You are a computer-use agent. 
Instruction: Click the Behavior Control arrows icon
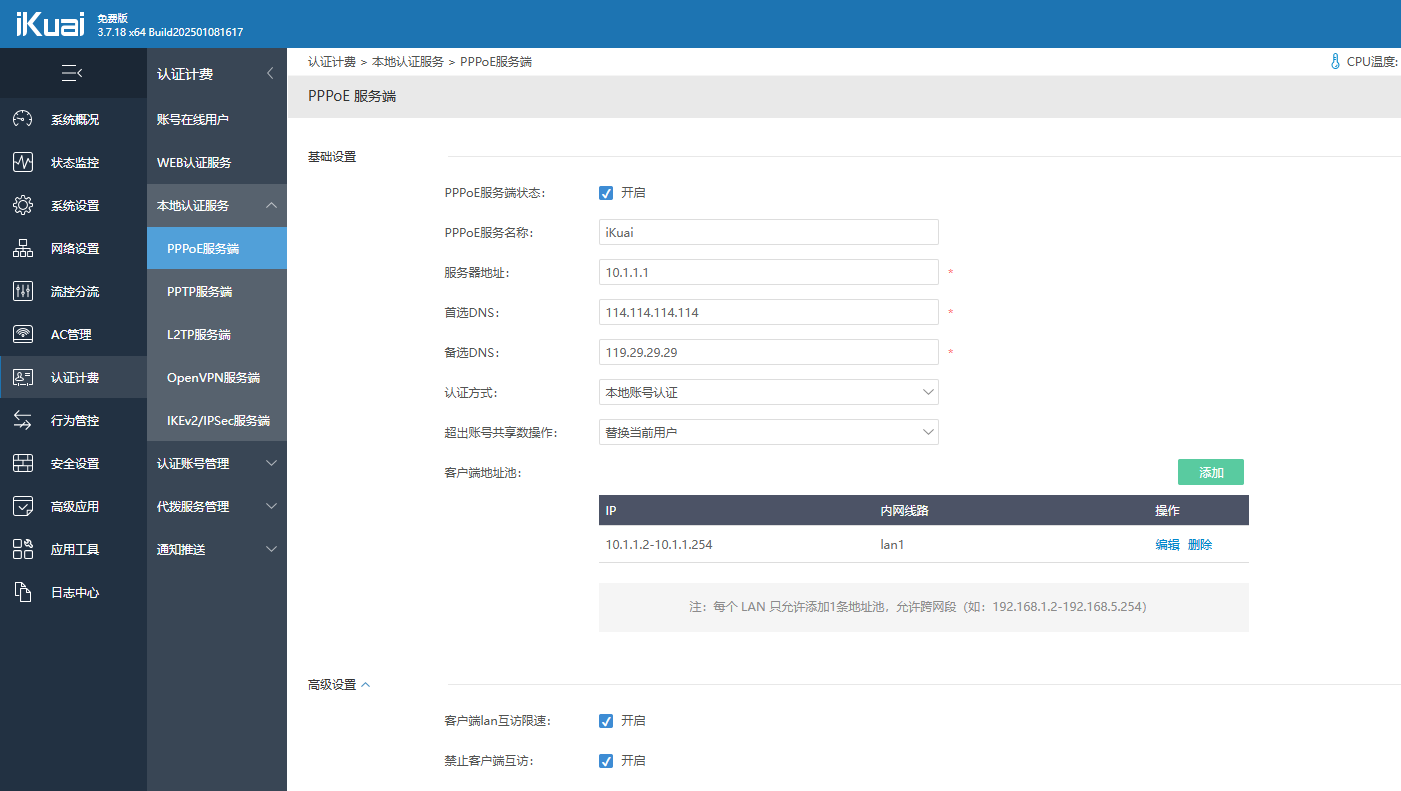[23, 421]
